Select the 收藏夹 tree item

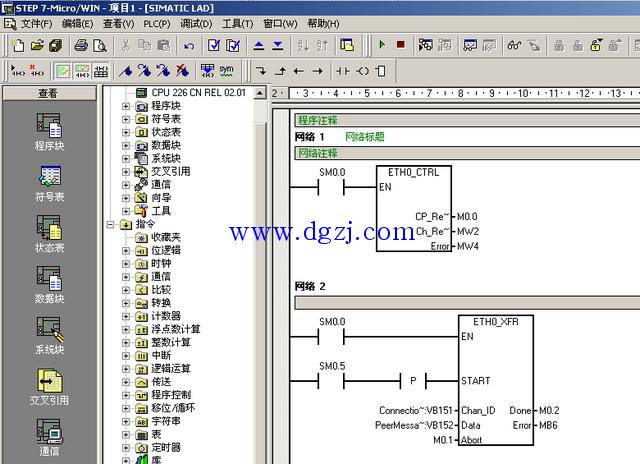point(166,237)
